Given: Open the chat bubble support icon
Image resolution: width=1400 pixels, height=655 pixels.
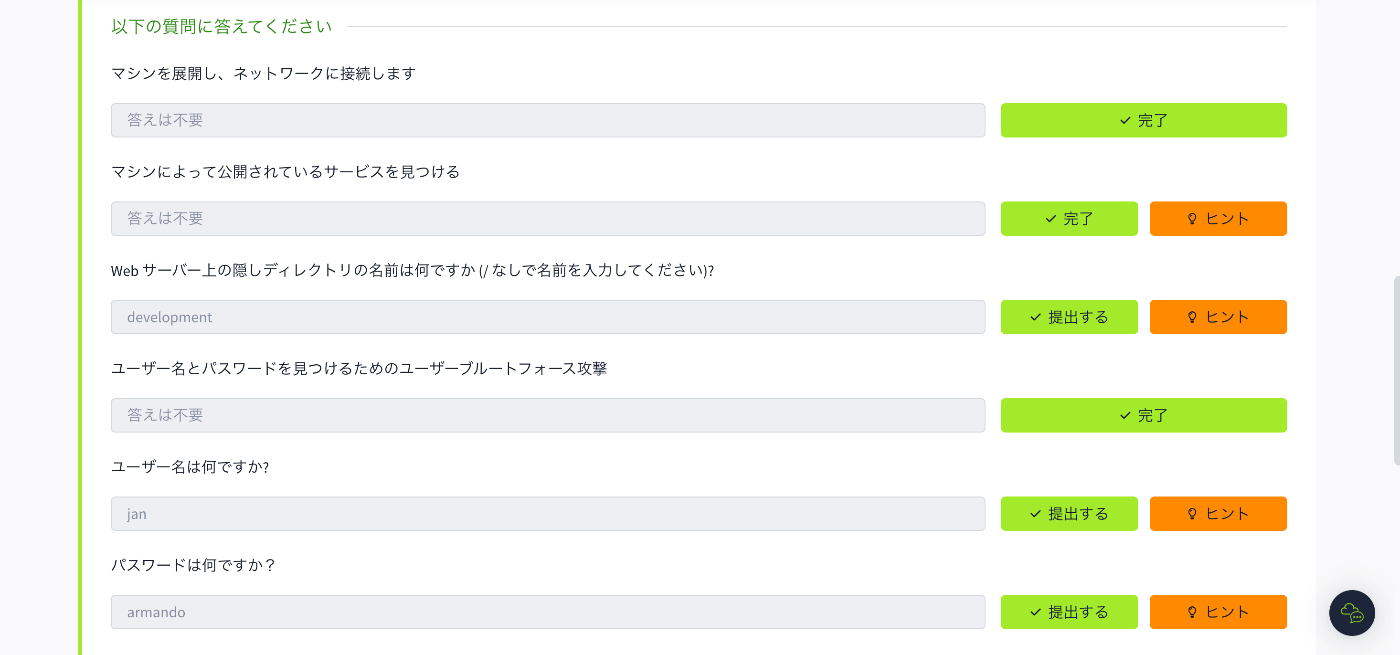Looking at the screenshot, I should 1352,613.
